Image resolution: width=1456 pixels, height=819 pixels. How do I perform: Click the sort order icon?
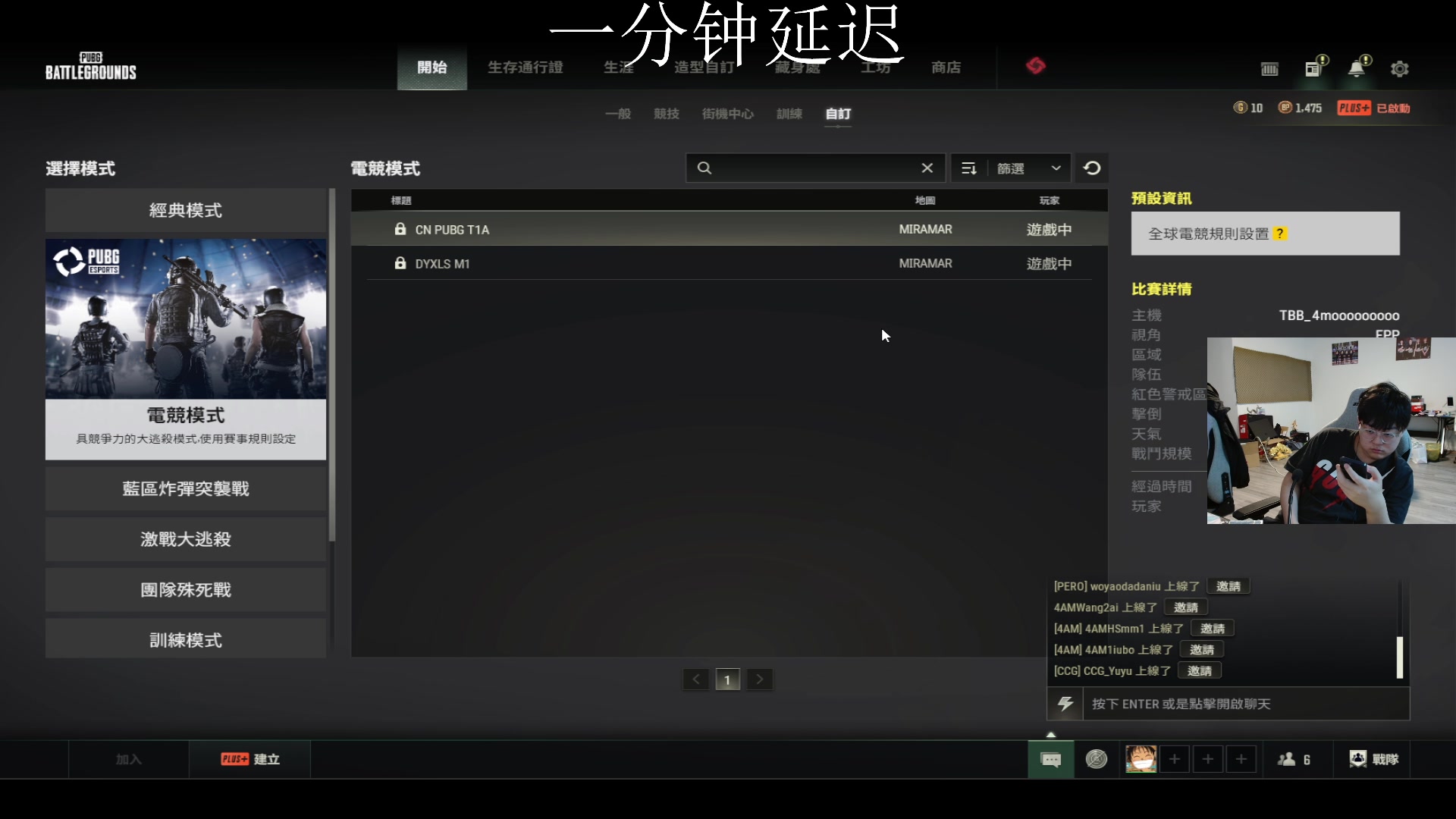(969, 168)
